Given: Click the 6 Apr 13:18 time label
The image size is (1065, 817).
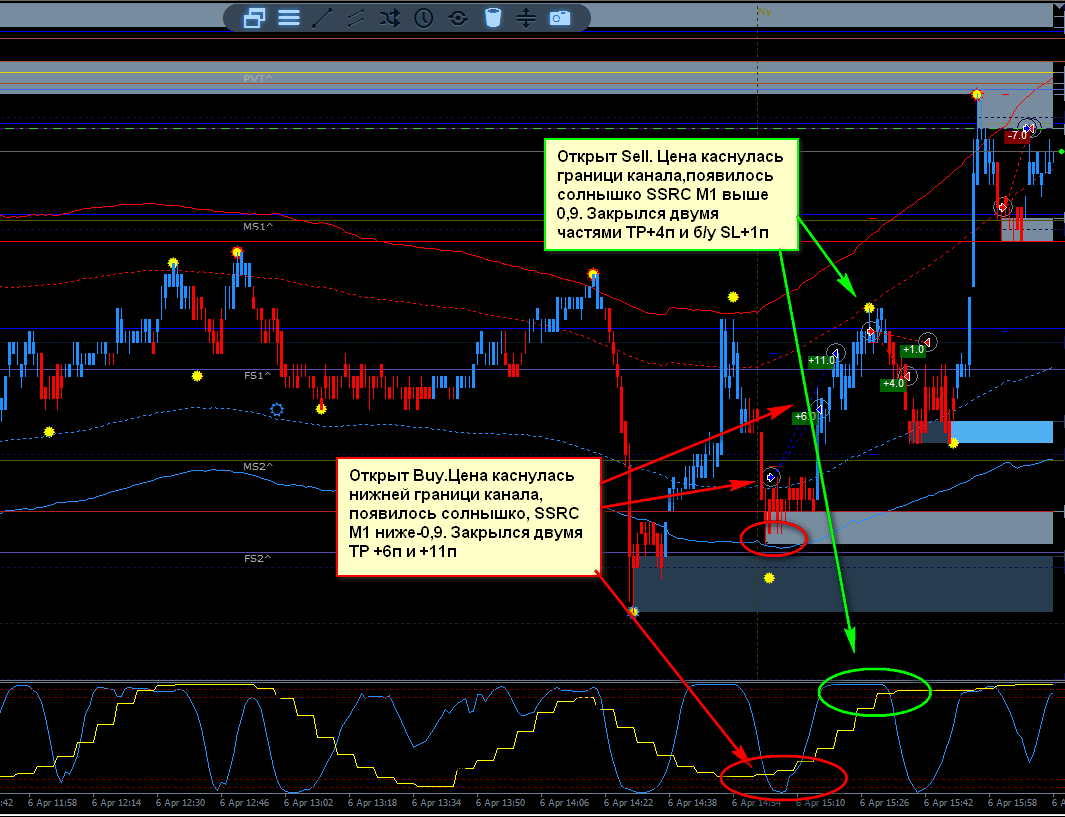Looking at the screenshot, I should point(374,803).
